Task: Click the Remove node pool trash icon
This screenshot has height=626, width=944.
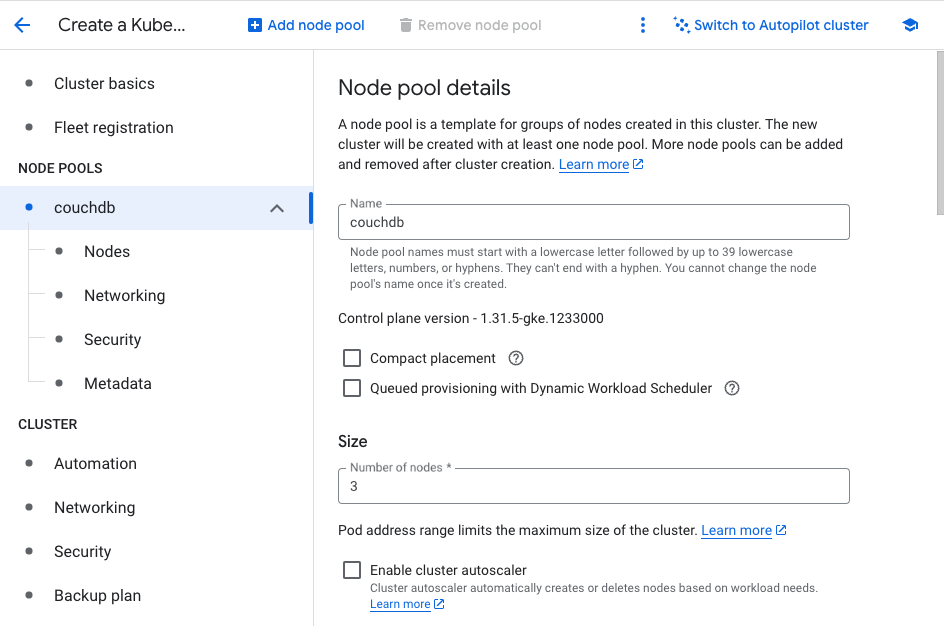Action: coord(406,25)
